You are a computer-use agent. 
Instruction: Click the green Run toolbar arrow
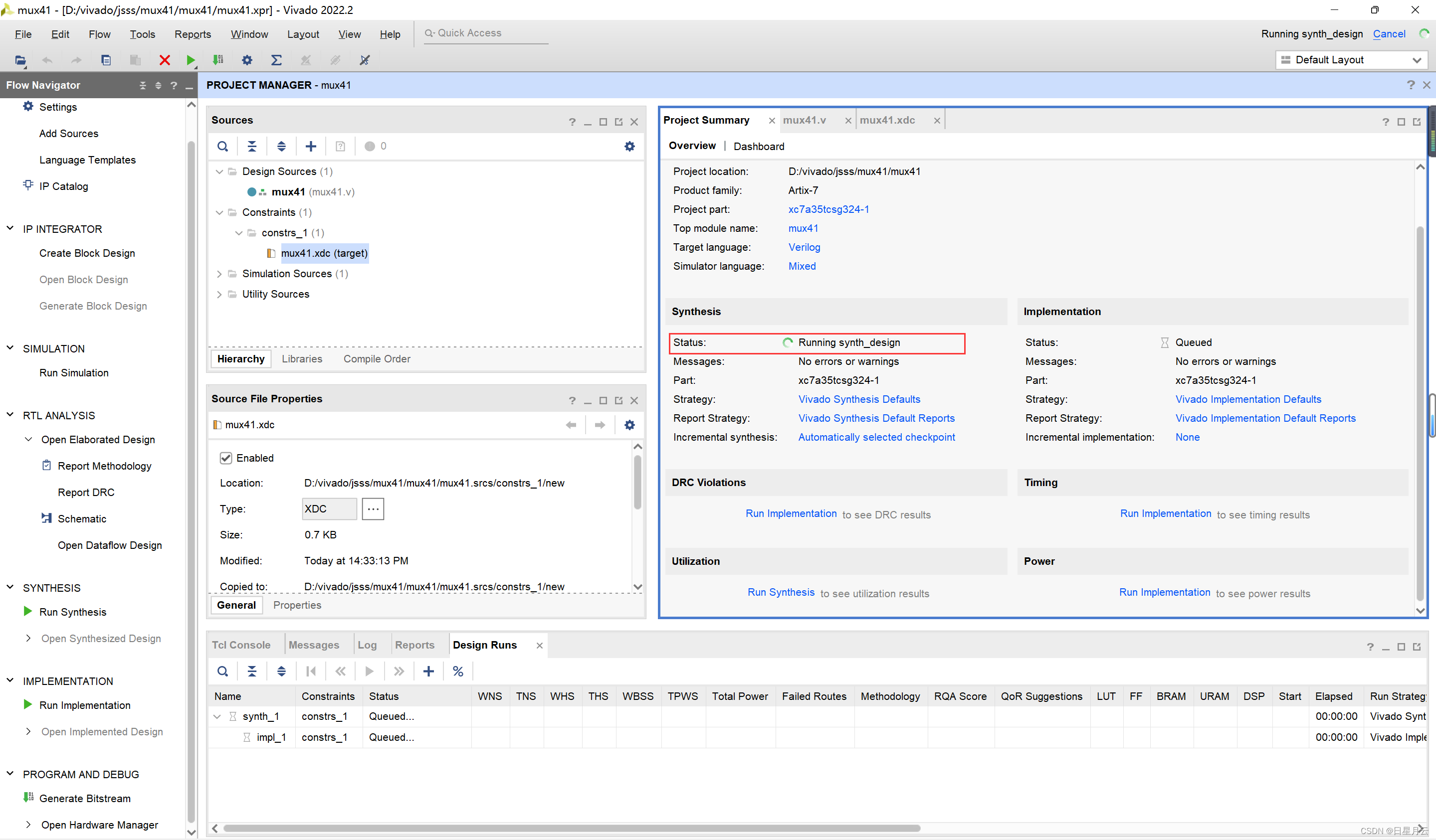coord(191,60)
